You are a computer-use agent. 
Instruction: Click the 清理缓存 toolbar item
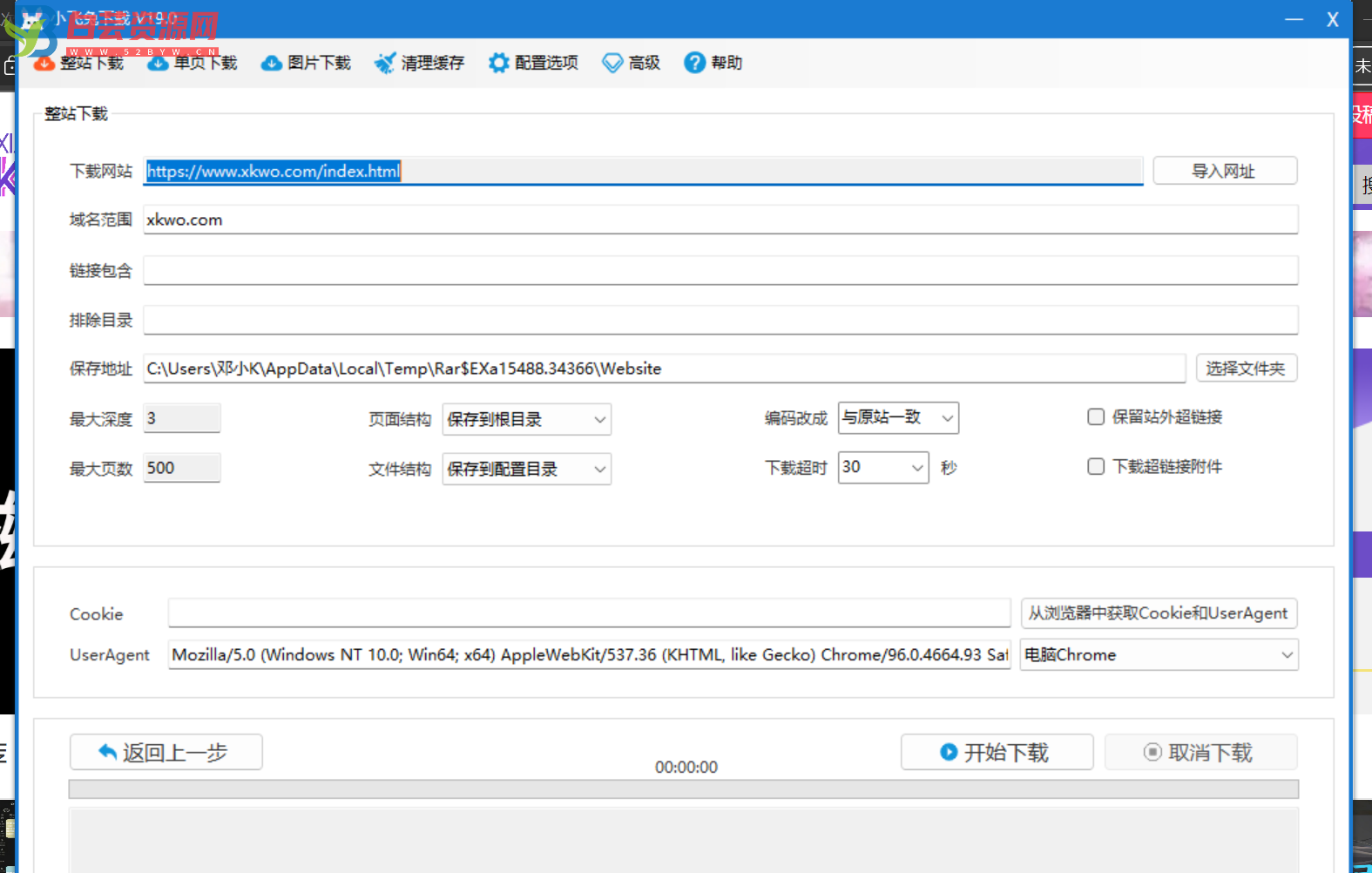pos(420,63)
